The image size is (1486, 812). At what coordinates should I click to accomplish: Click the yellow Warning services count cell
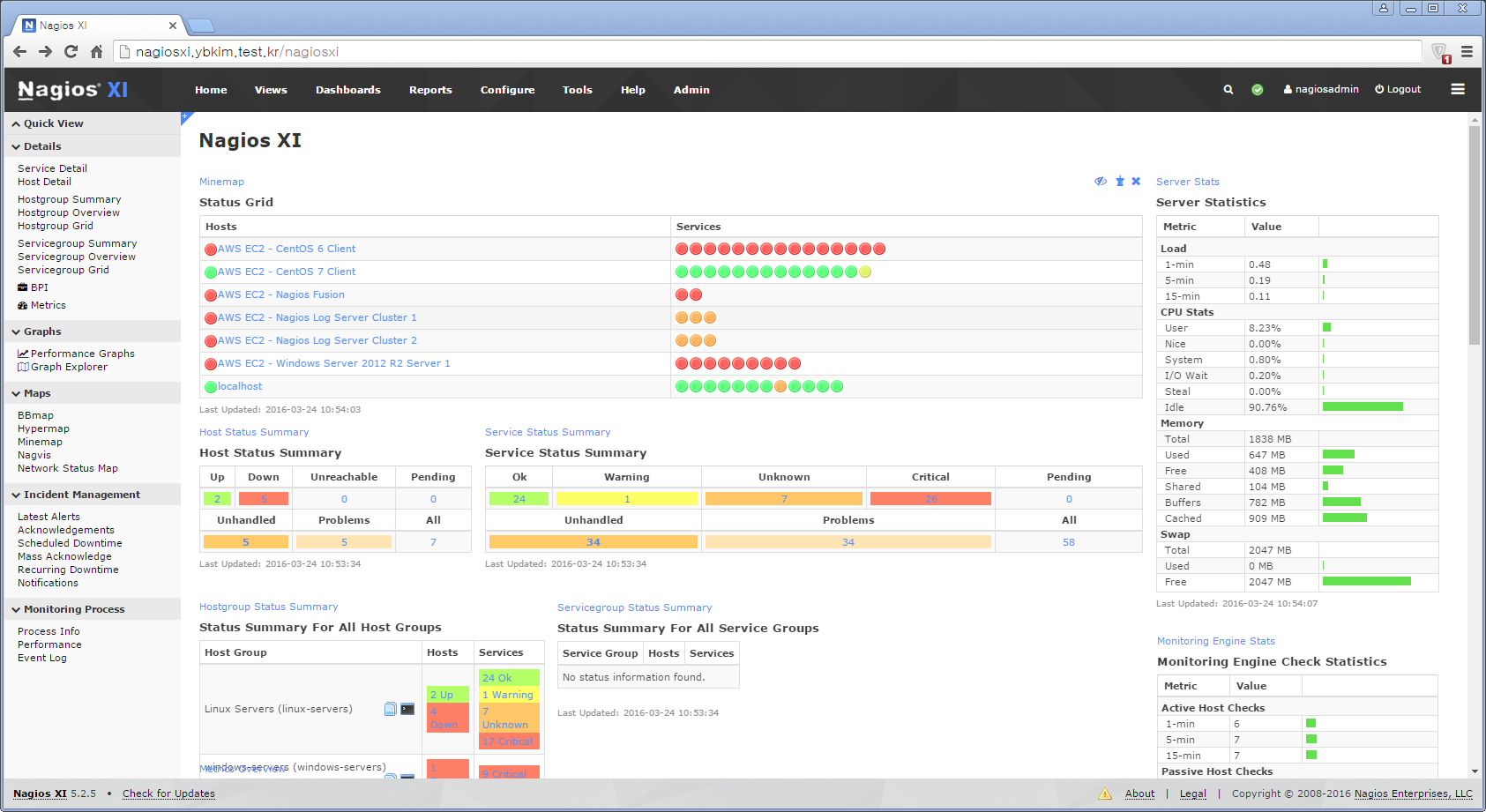pyautogui.click(x=627, y=499)
